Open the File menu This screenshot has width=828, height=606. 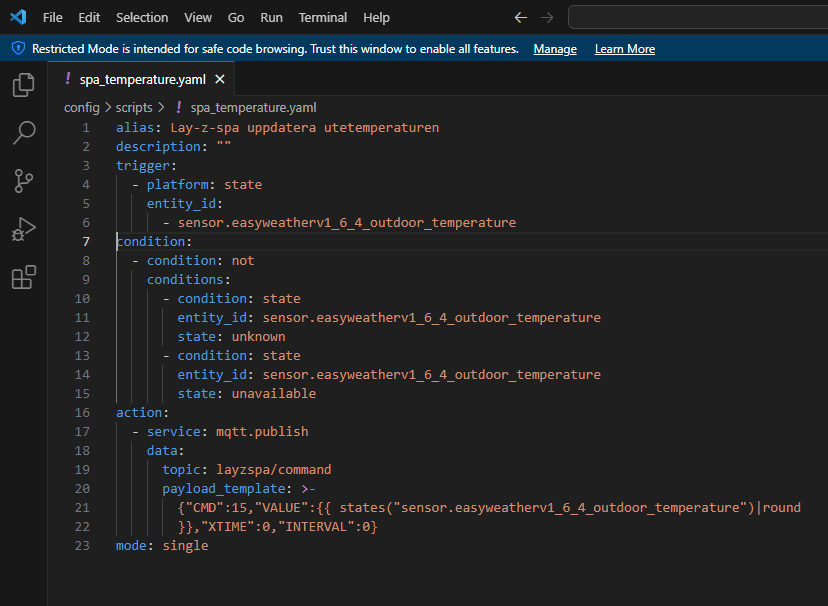coord(52,17)
